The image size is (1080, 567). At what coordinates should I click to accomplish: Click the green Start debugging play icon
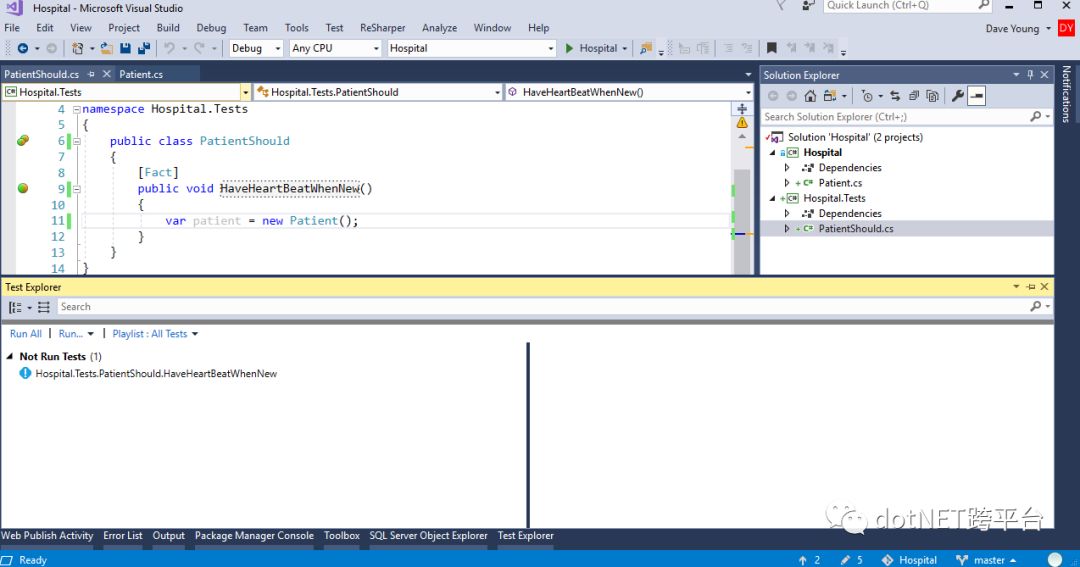(570, 48)
